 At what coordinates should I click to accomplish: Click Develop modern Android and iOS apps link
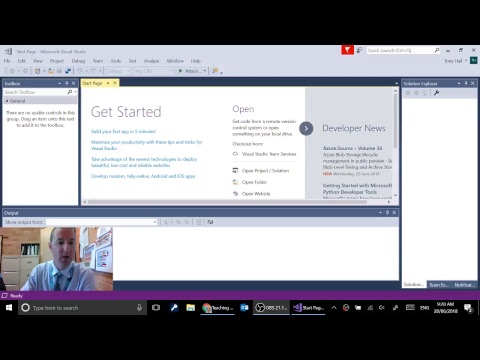point(143,176)
